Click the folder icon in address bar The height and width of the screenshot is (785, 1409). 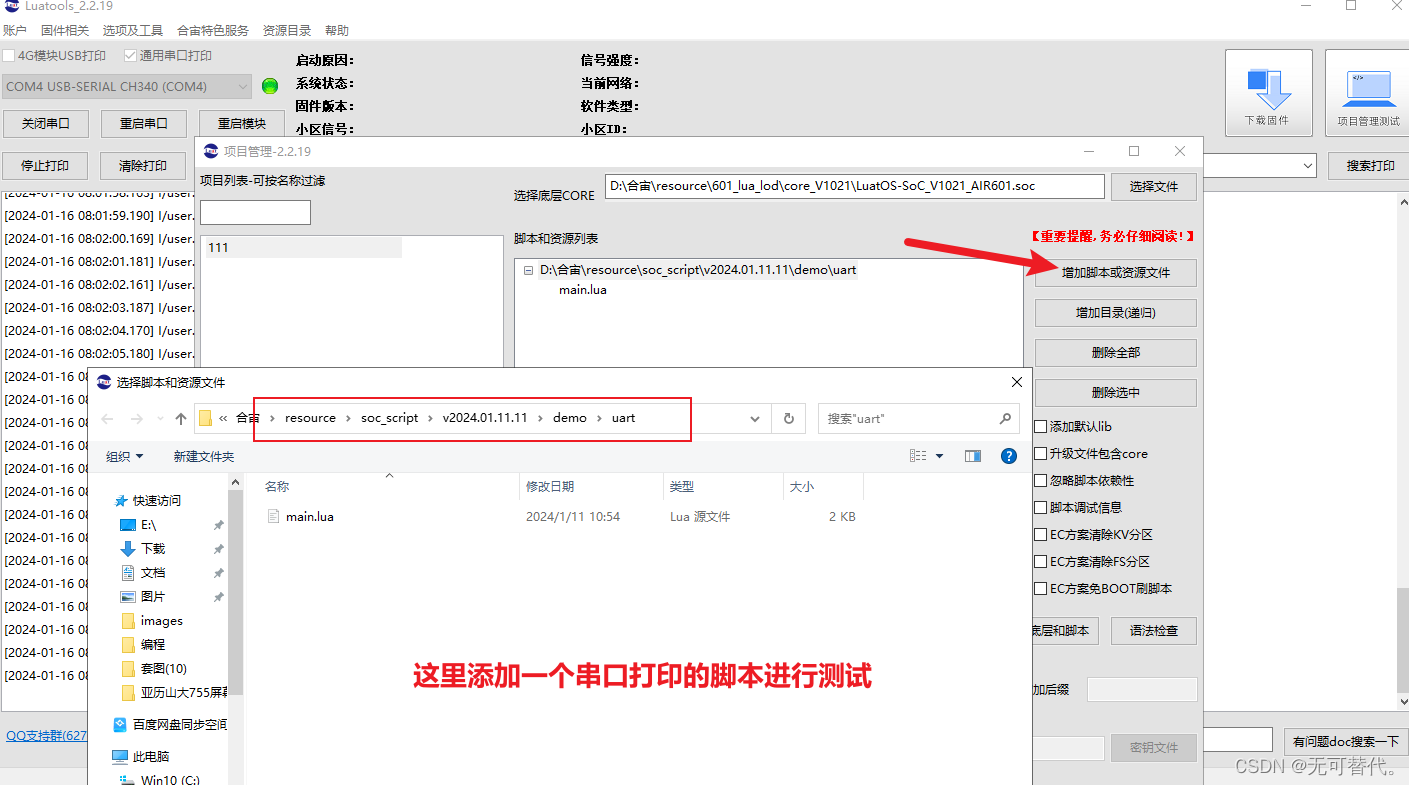(x=205, y=418)
